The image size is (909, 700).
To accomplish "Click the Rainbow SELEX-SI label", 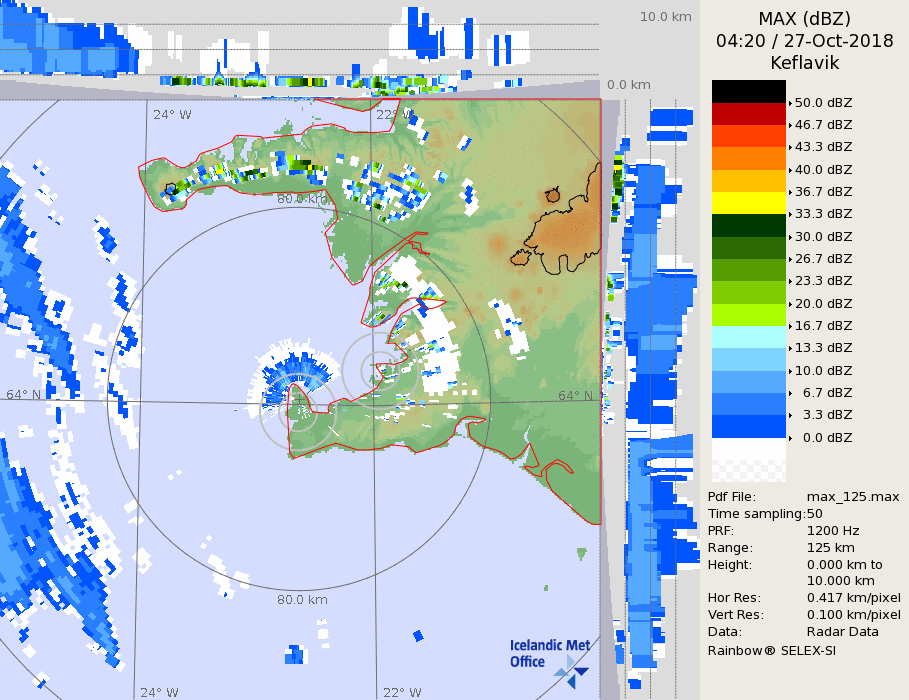I will 771,650.
